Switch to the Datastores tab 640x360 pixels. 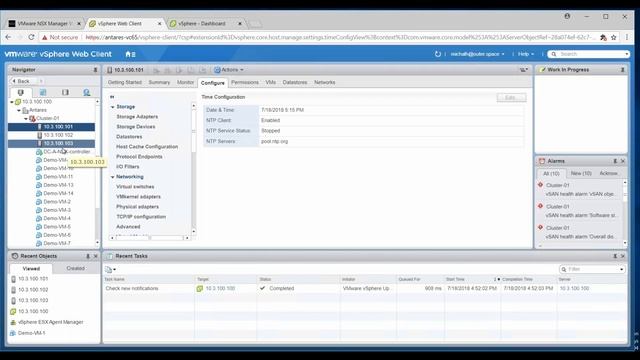coord(295,82)
